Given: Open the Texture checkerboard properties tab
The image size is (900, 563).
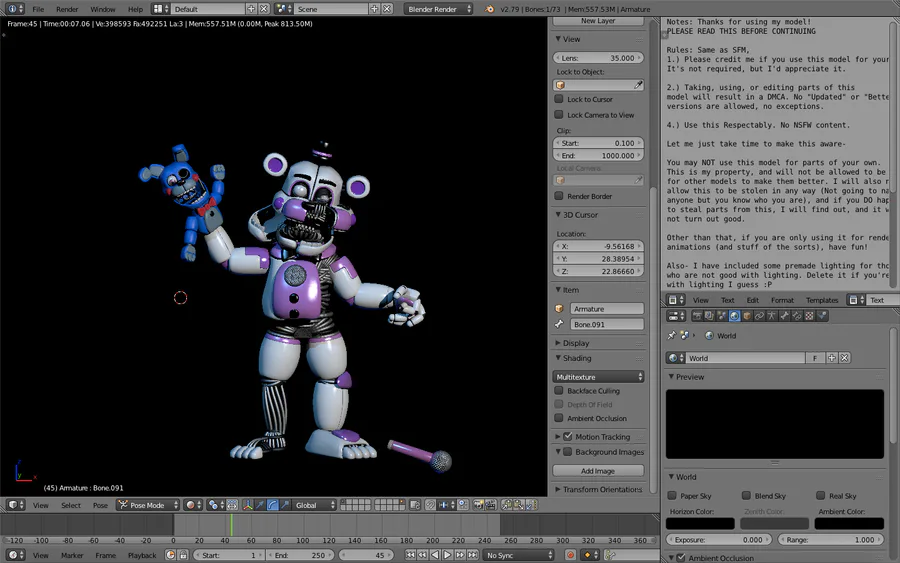Looking at the screenshot, I should click(809, 316).
